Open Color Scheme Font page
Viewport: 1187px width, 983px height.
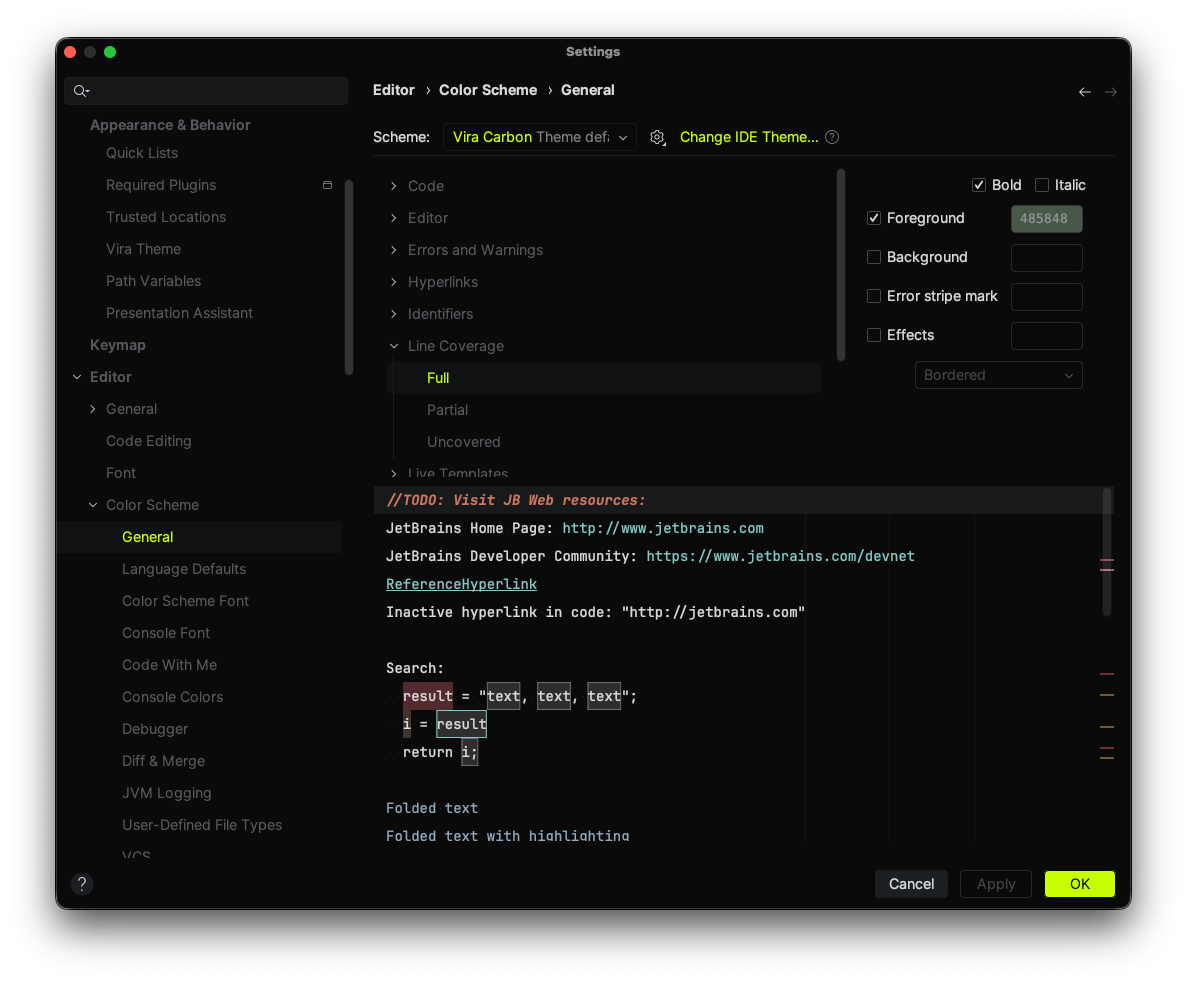tap(185, 601)
